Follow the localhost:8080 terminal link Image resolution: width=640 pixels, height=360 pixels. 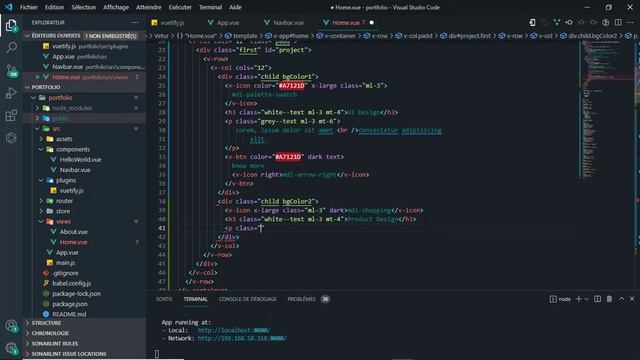click(233, 330)
